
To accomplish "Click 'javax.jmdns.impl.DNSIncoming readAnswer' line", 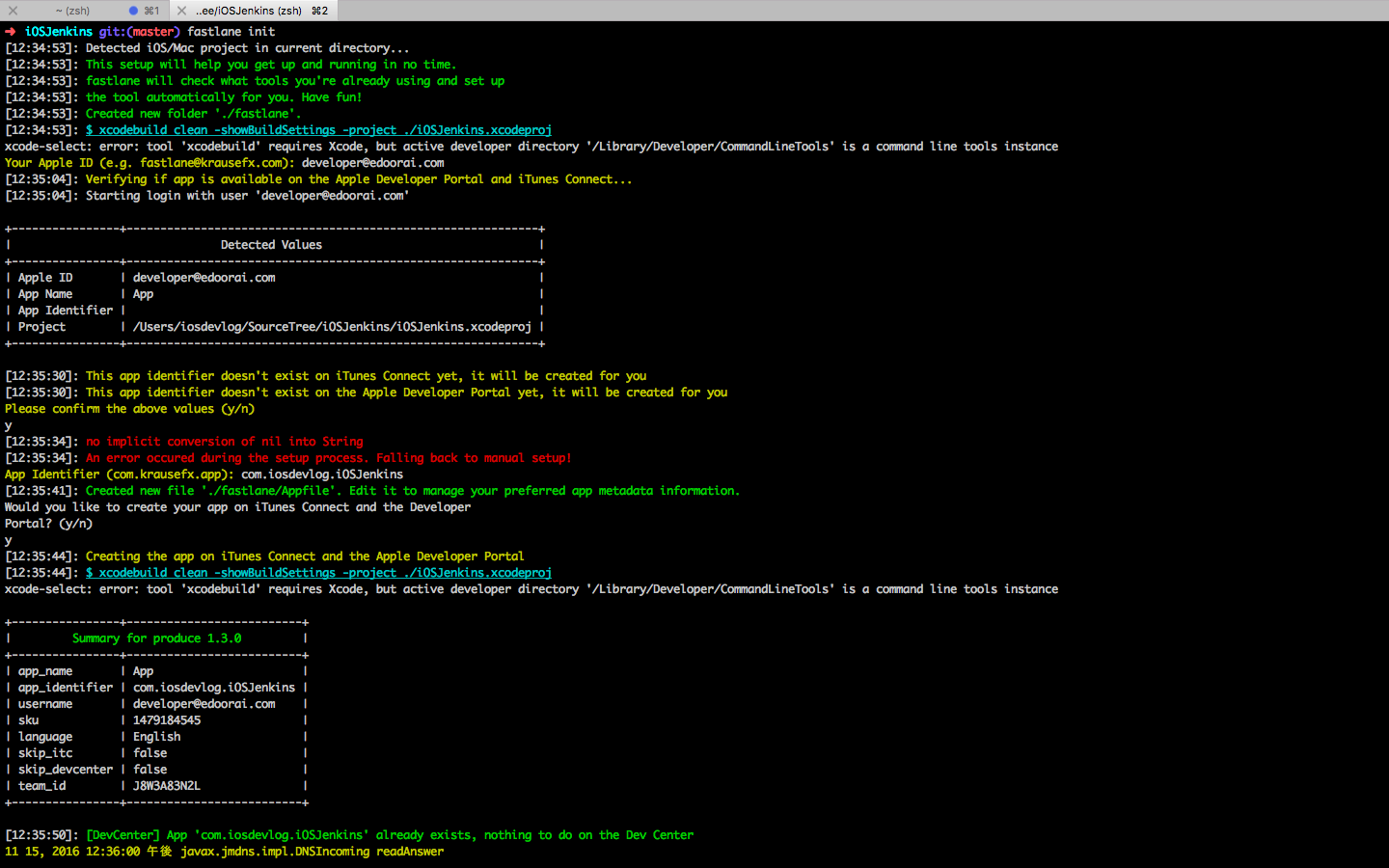I will tap(313, 852).
